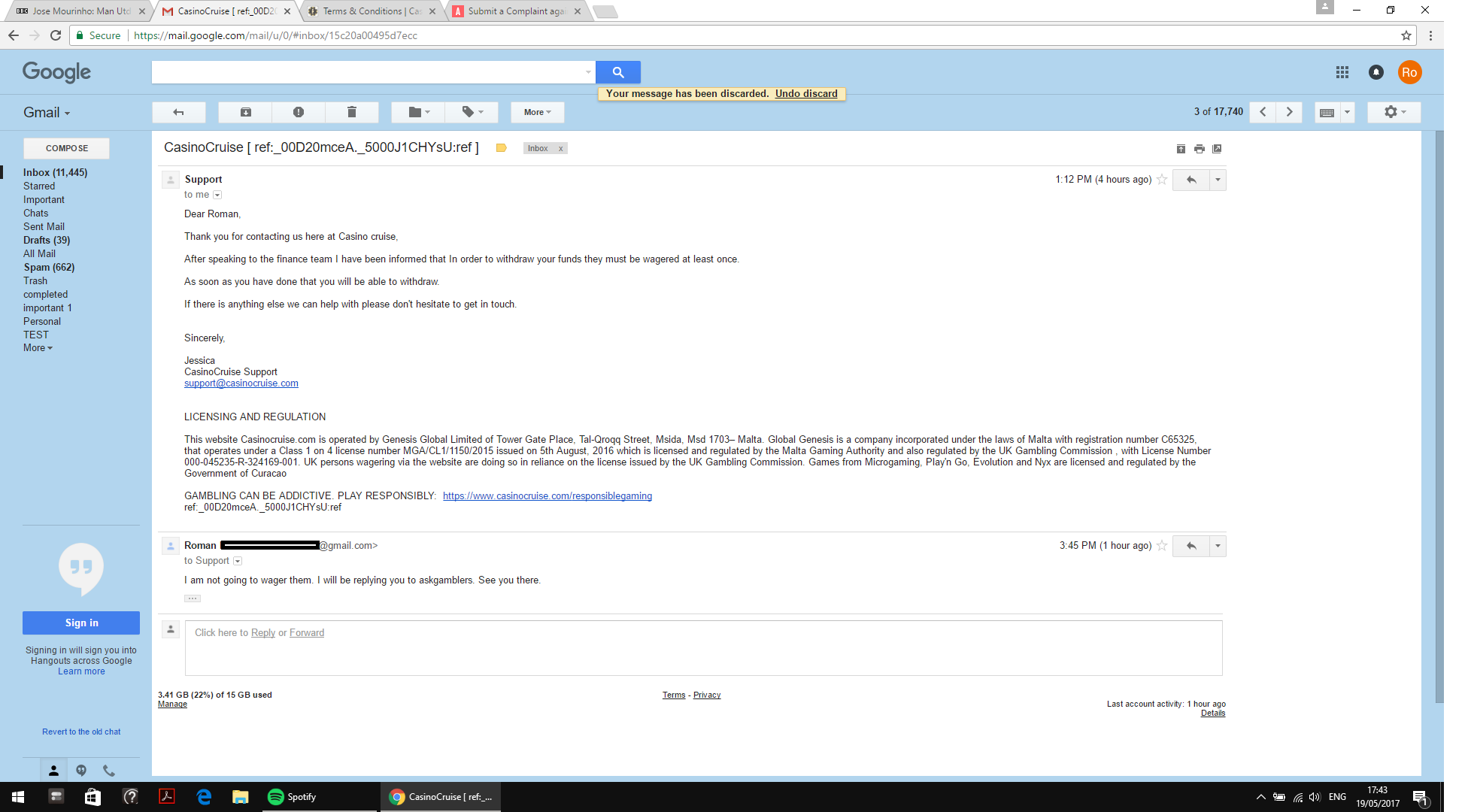Show the older conversation
This screenshot has width=1468, height=812.
pos(1289,112)
